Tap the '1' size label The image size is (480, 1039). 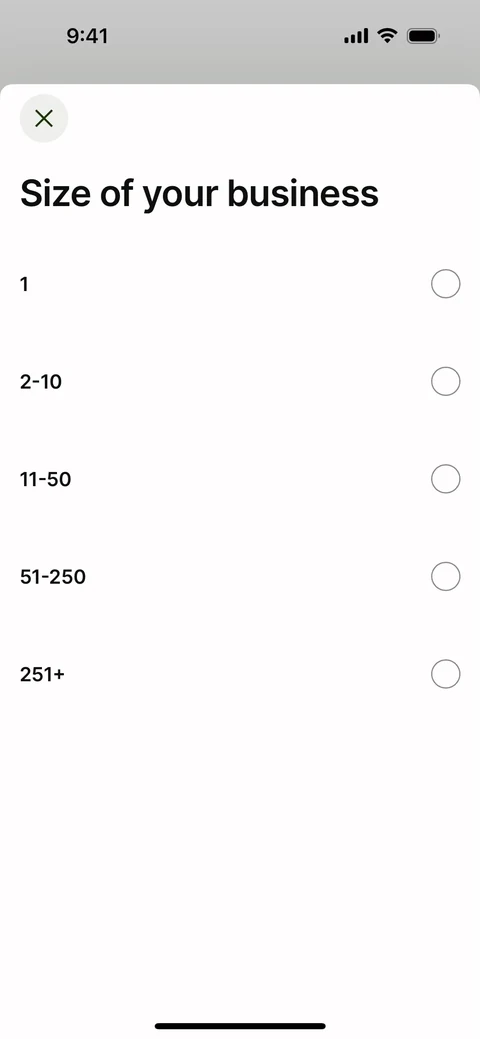[25, 284]
